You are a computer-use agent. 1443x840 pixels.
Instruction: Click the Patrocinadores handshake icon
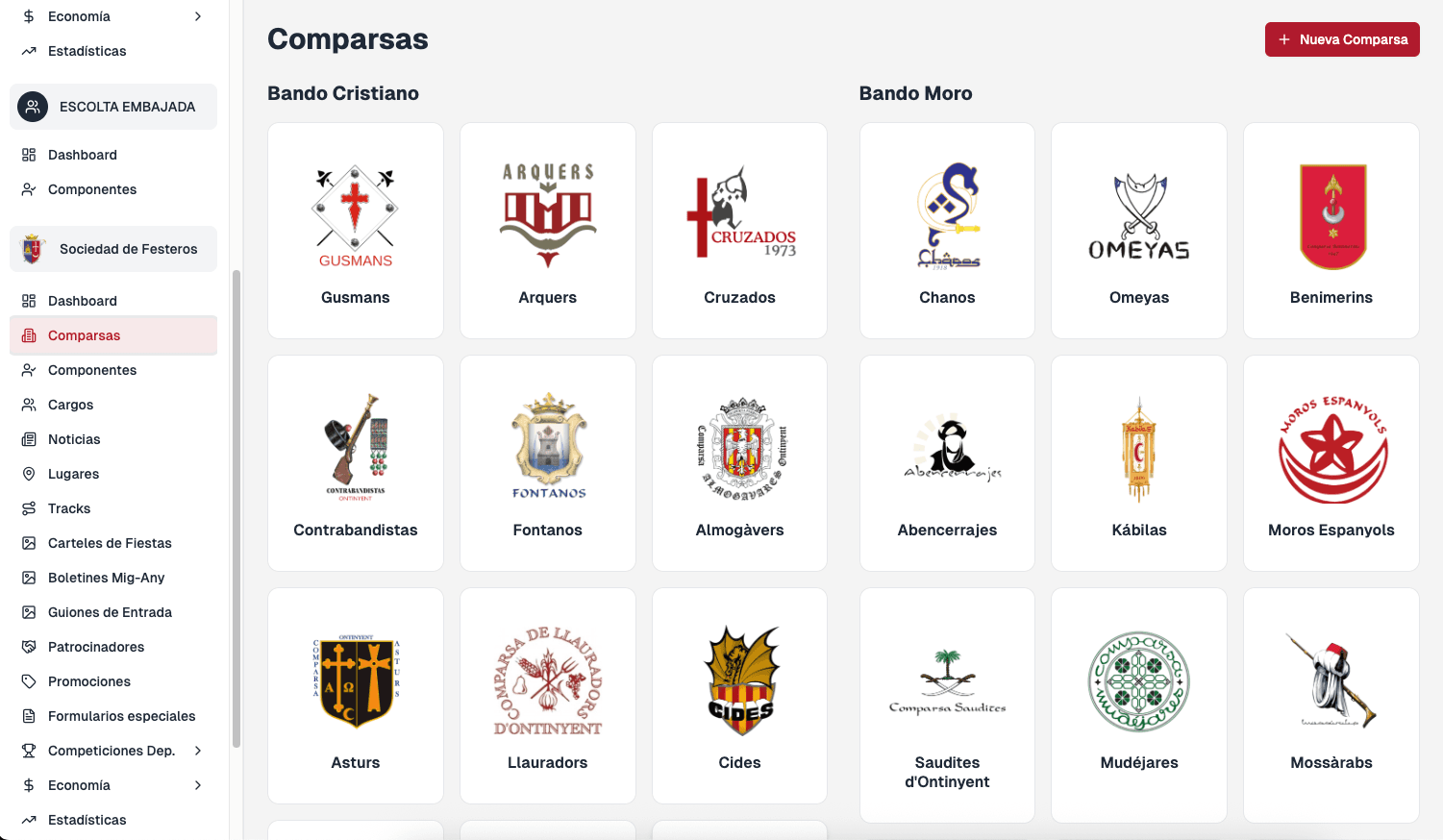[x=29, y=647]
